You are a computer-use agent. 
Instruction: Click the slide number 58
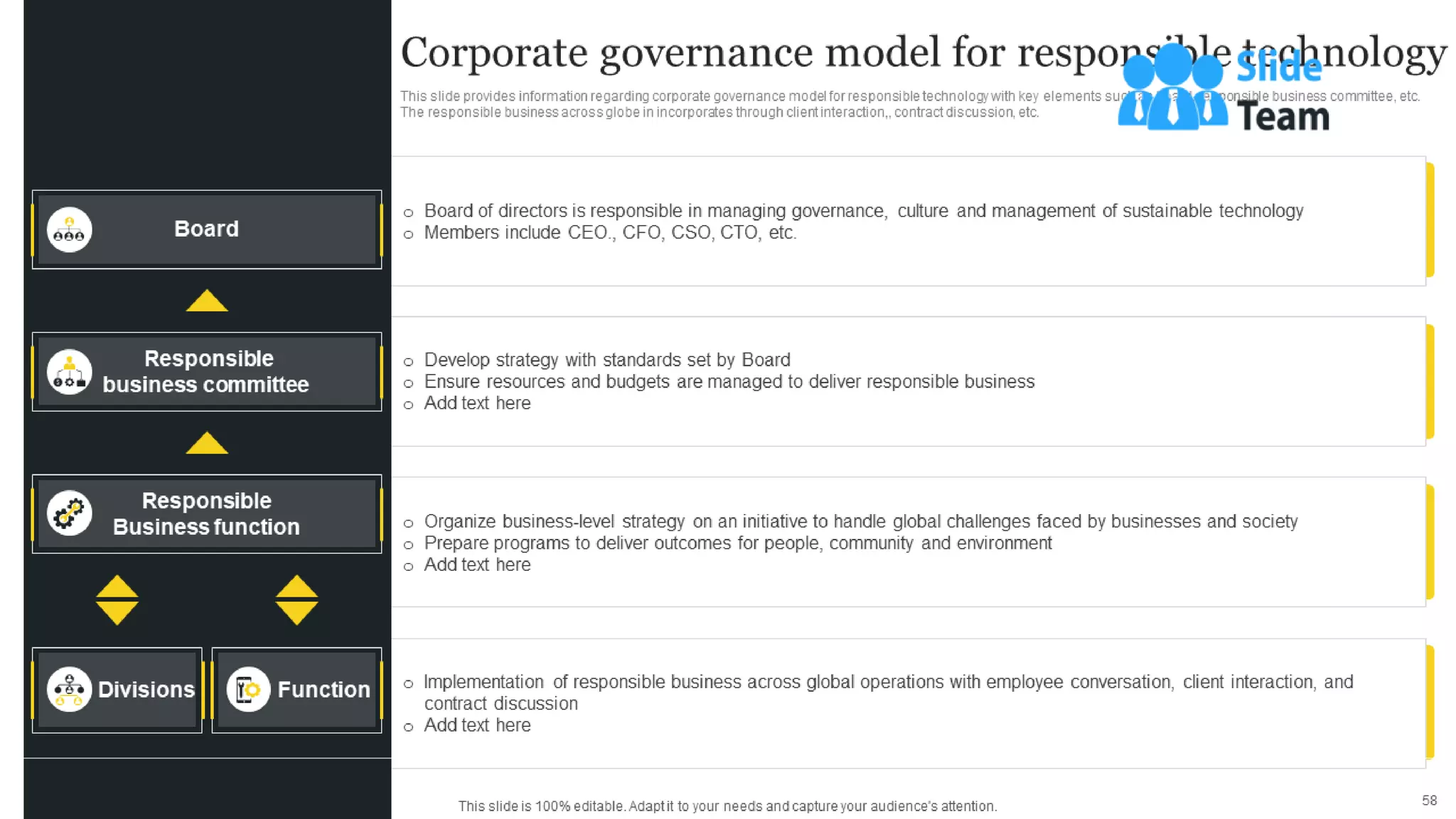pos(1429,801)
